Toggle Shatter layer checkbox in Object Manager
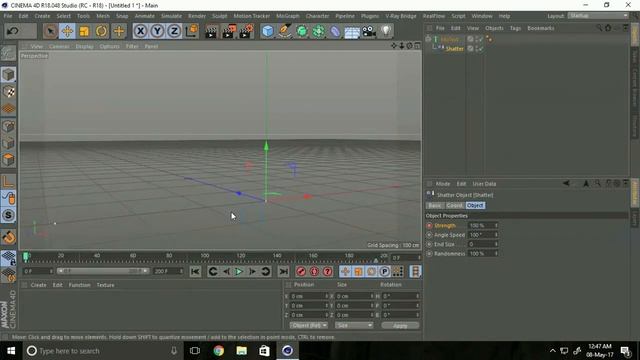Viewport: 640px width, 360px height. 470,49
